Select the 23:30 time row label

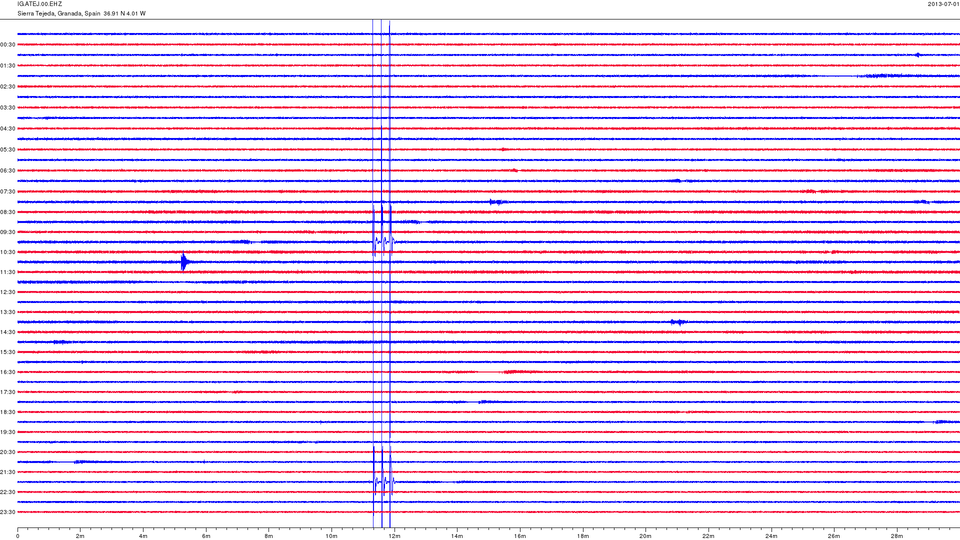(8, 512)
